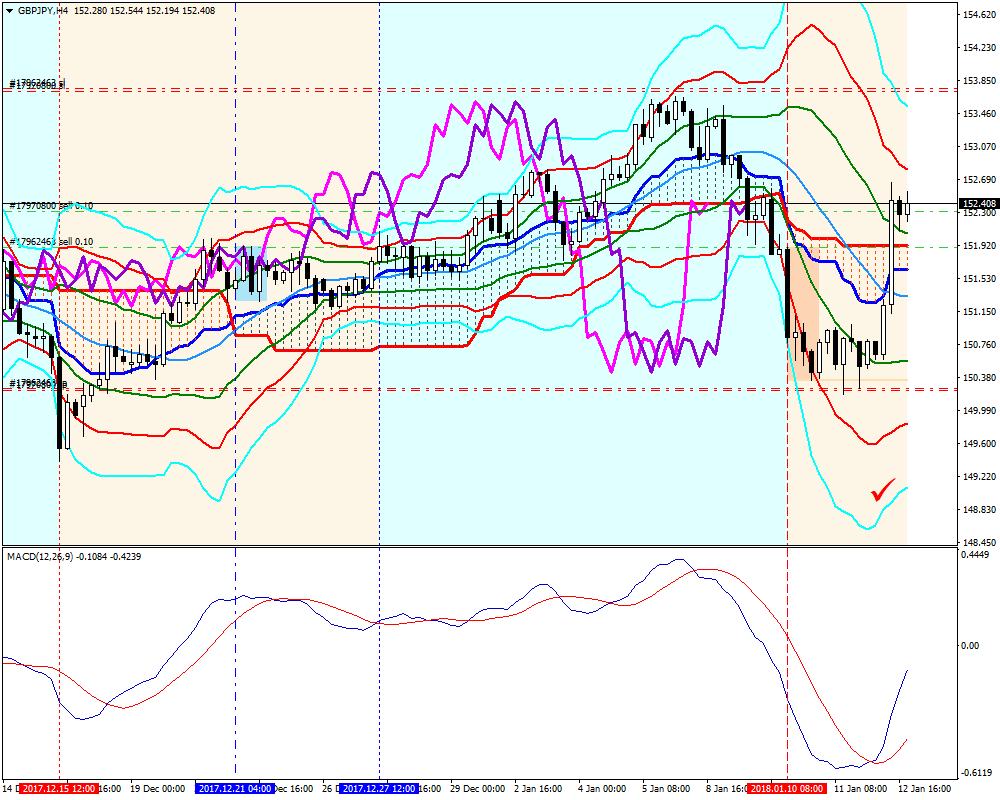This screenshot has width=1000, height=800.
Task: Click the 19 Dec 00:00 time axis label
Action: point(158,789)
